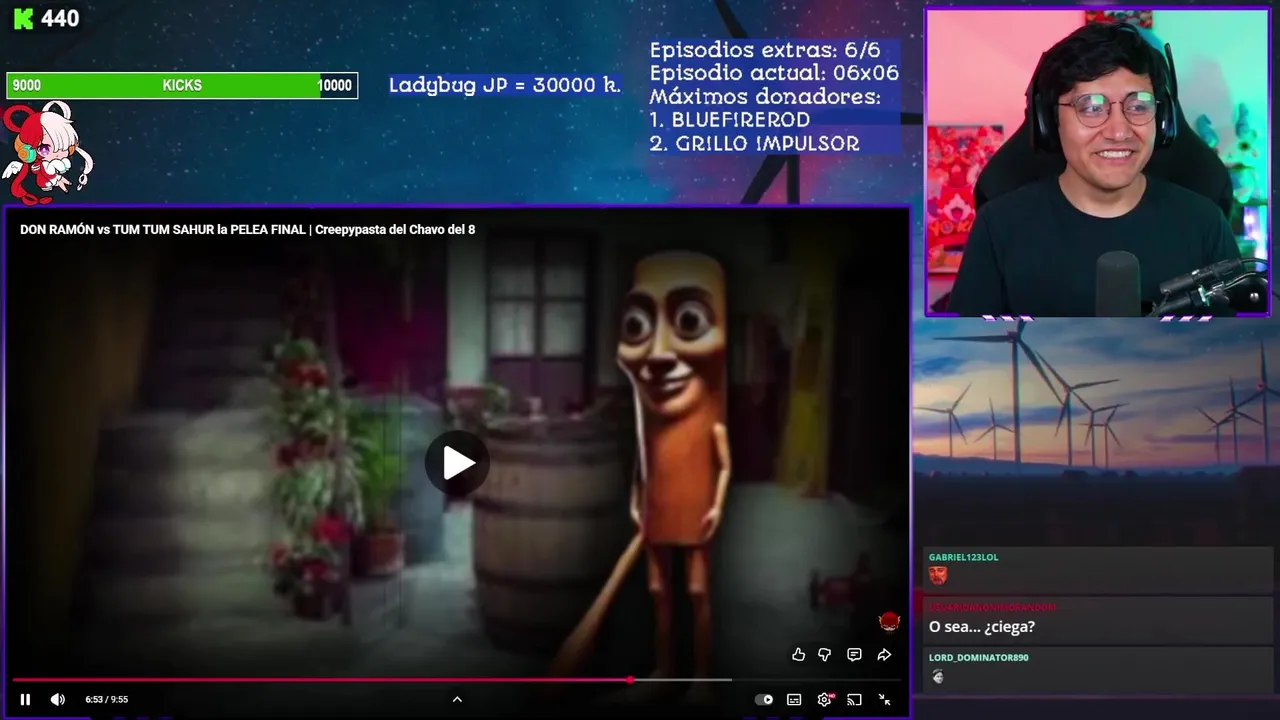Click GABRIEL123LOL username in chat

(x=963, y=557)
